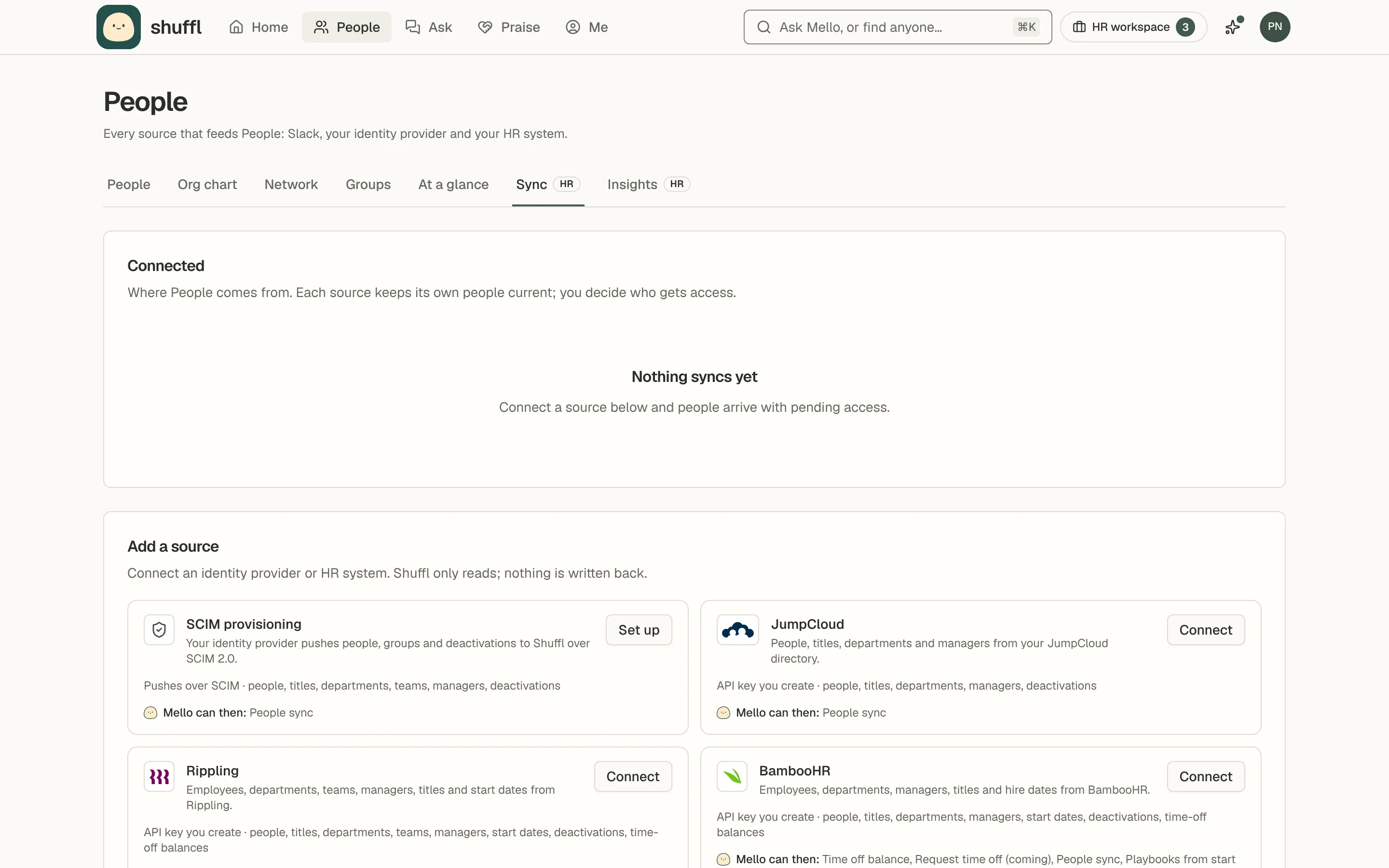This screenshot has width=1389, height=868.
Task: Open Me in top navigation
Action: tap(586, 27)
